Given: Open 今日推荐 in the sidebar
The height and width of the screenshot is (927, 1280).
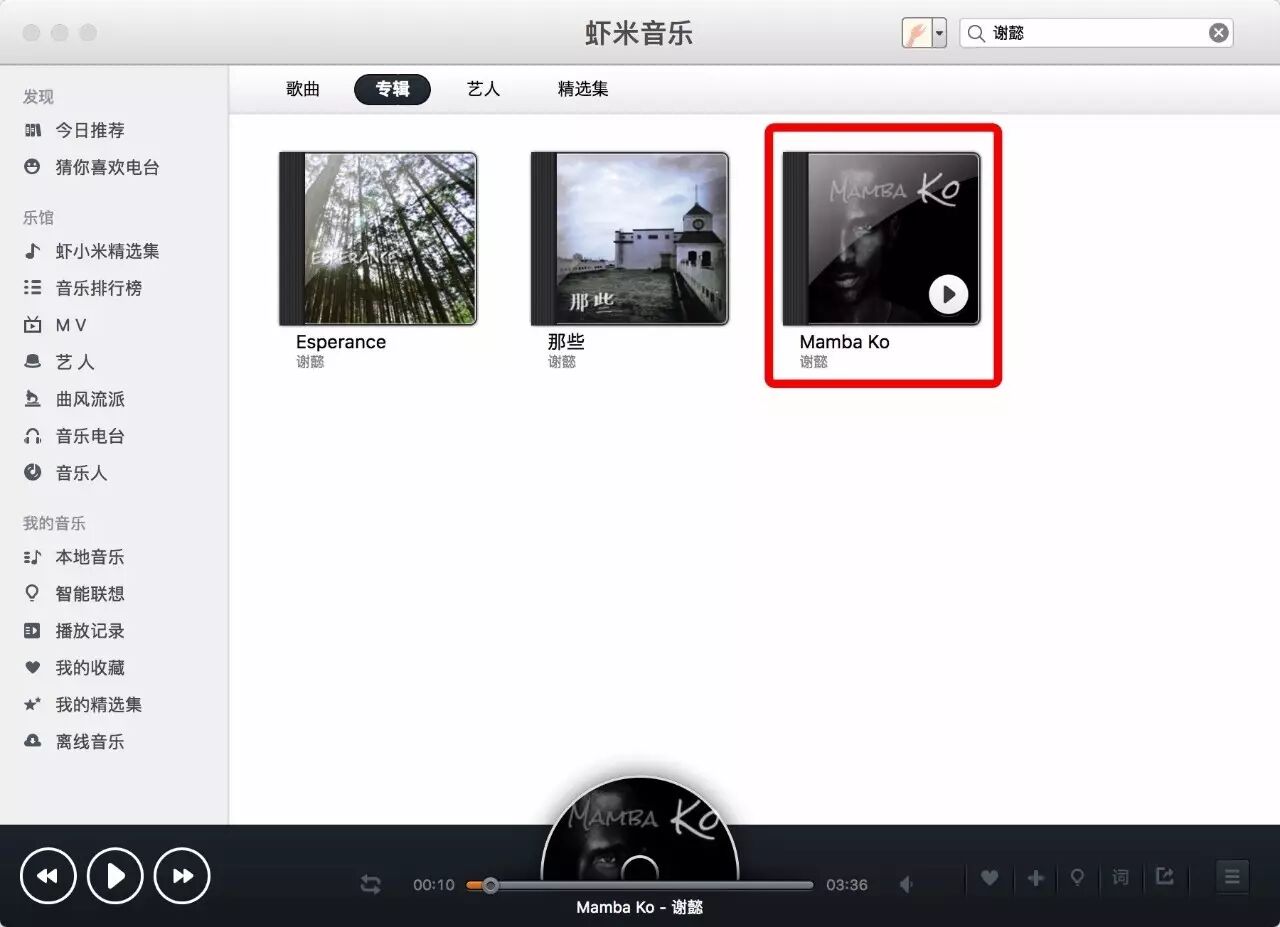Looking at the screenshot, I should (x=90, y=130).
